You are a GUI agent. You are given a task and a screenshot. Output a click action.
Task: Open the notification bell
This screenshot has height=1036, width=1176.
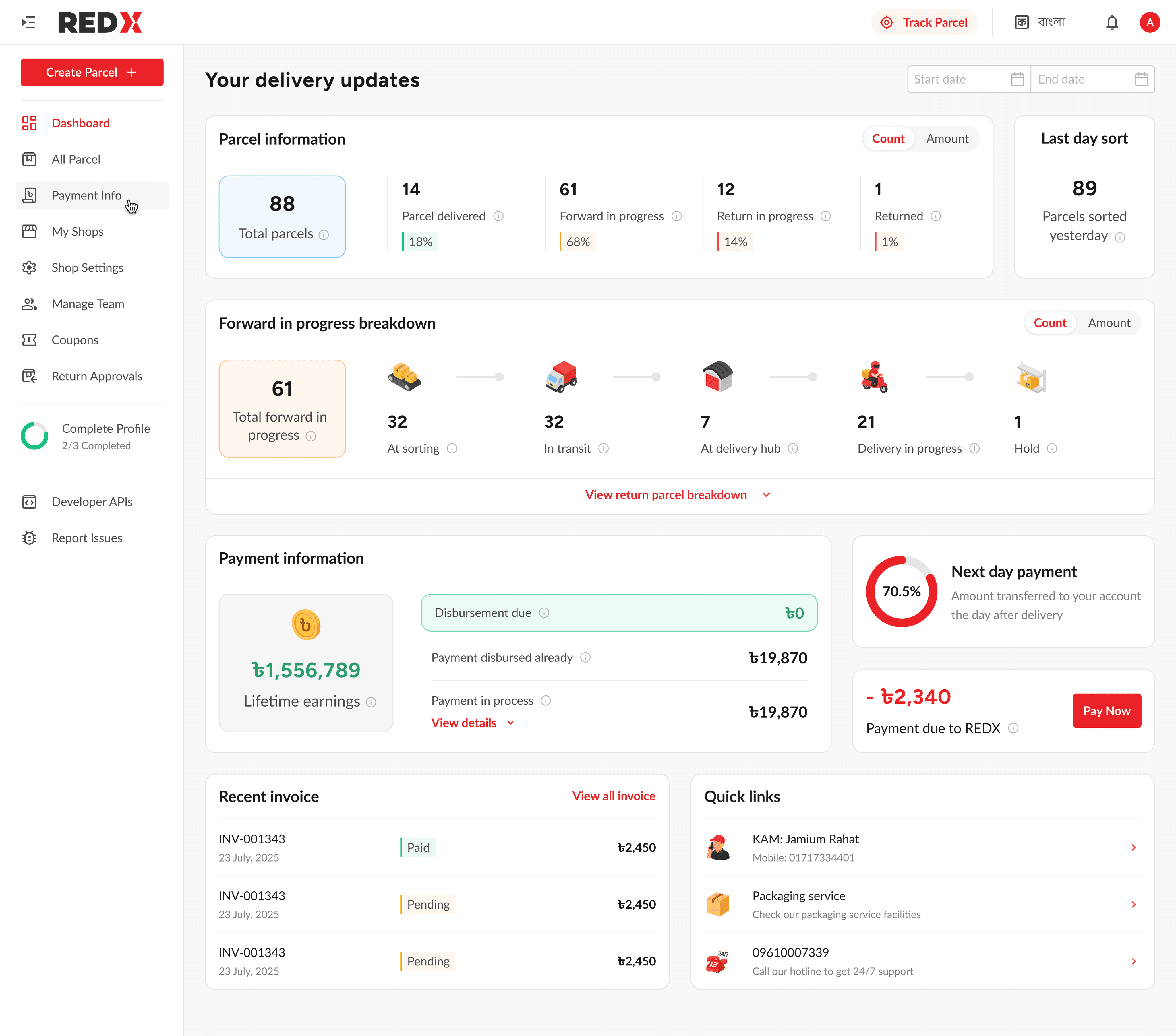[x=1112, y=22]
